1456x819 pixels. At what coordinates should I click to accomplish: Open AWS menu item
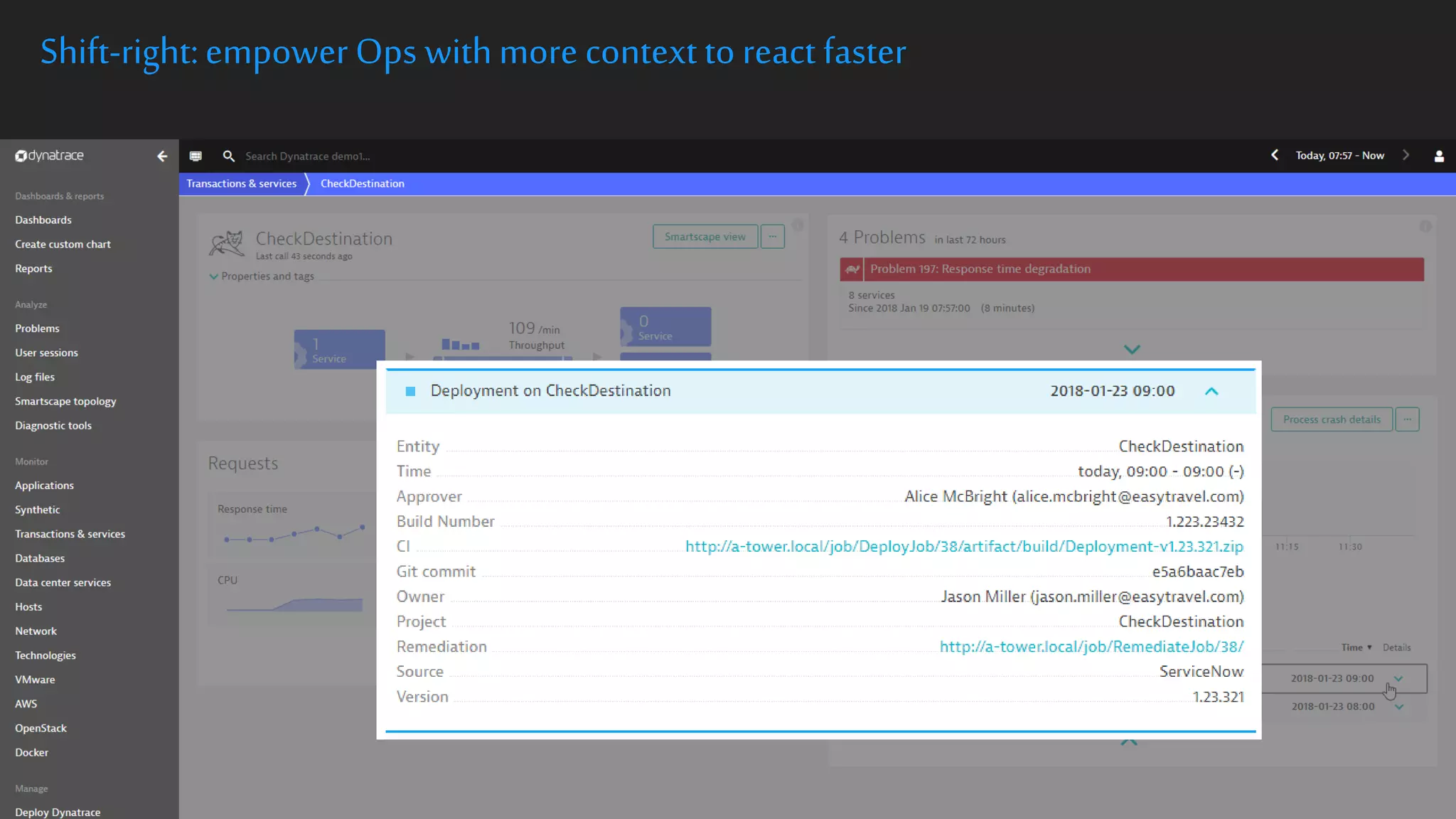click(26, 704)
